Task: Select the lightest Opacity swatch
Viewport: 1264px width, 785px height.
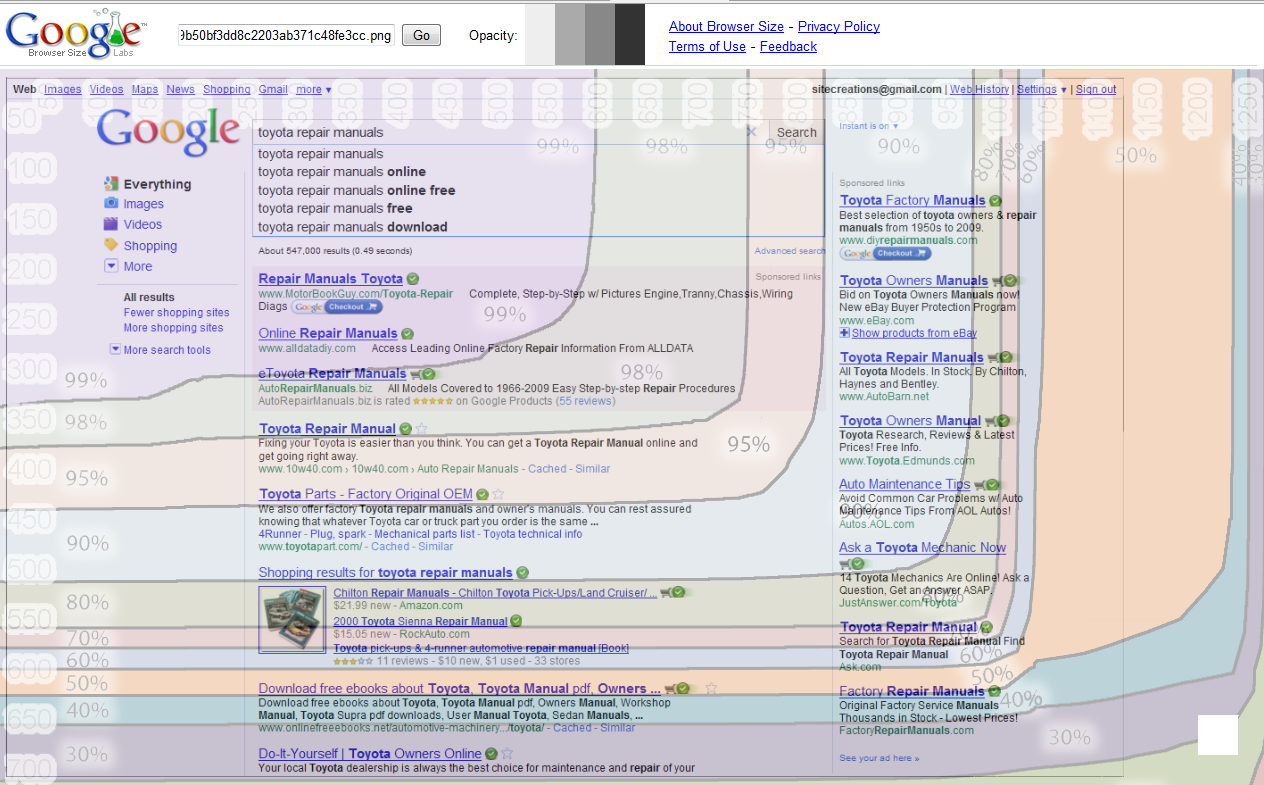Action: 540,34
